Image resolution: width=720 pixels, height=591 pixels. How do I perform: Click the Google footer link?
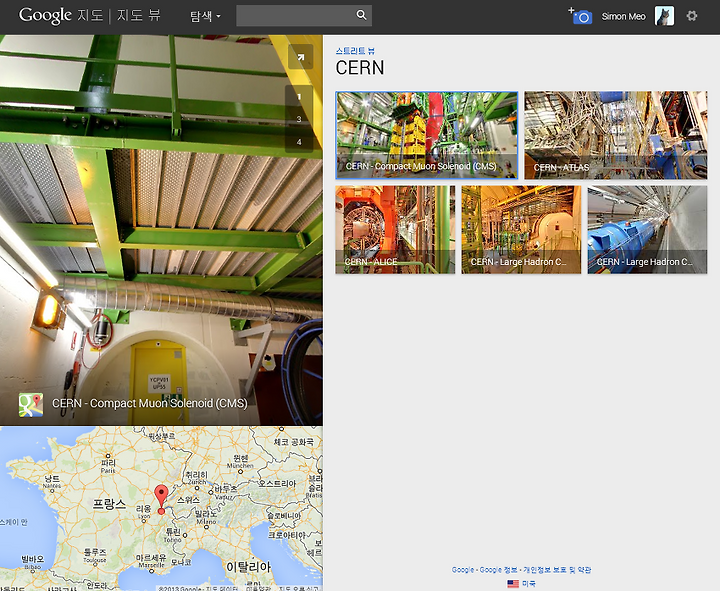[462, 570]
